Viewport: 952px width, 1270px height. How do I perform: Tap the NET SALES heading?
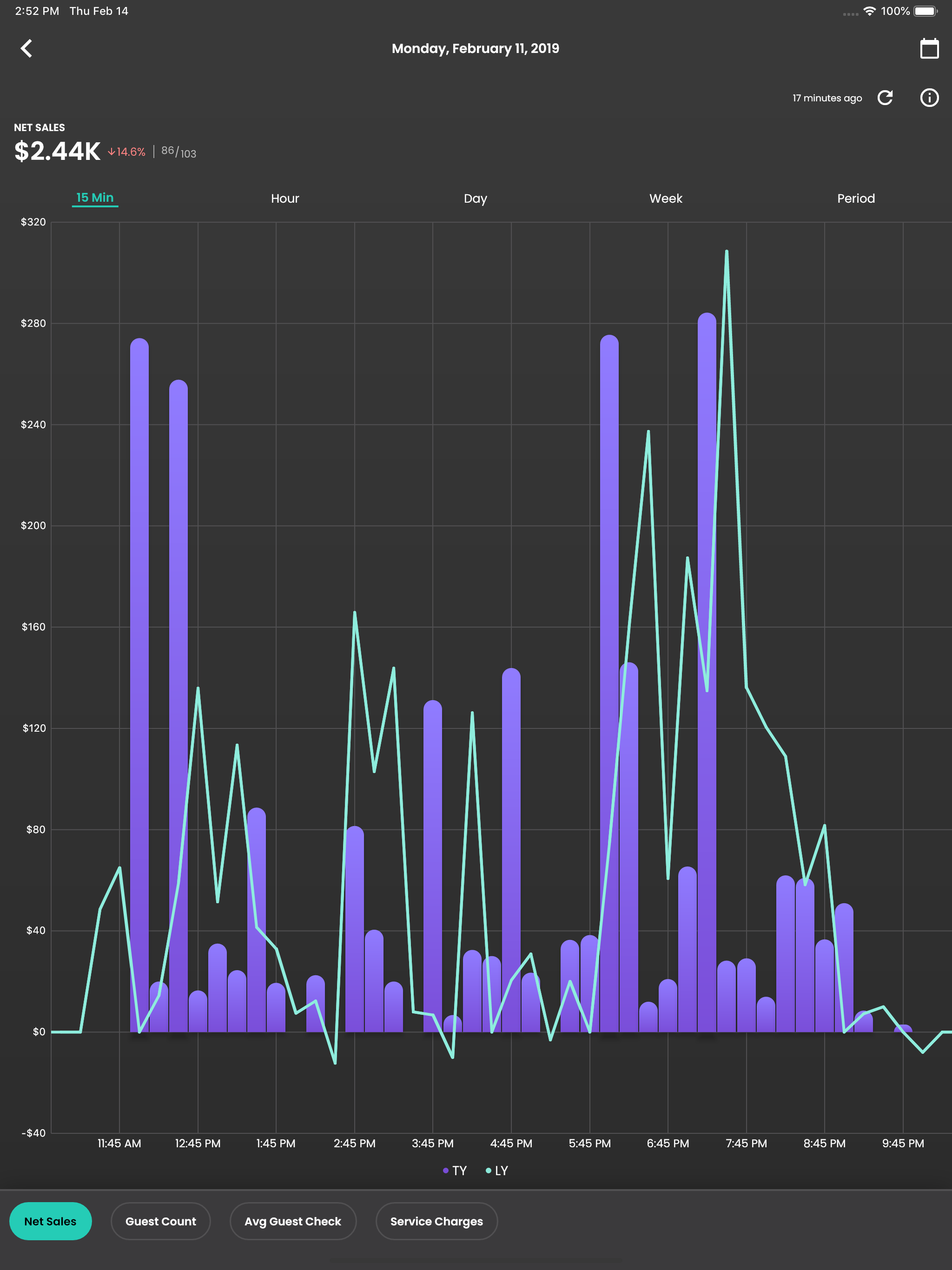coord(40,127)
